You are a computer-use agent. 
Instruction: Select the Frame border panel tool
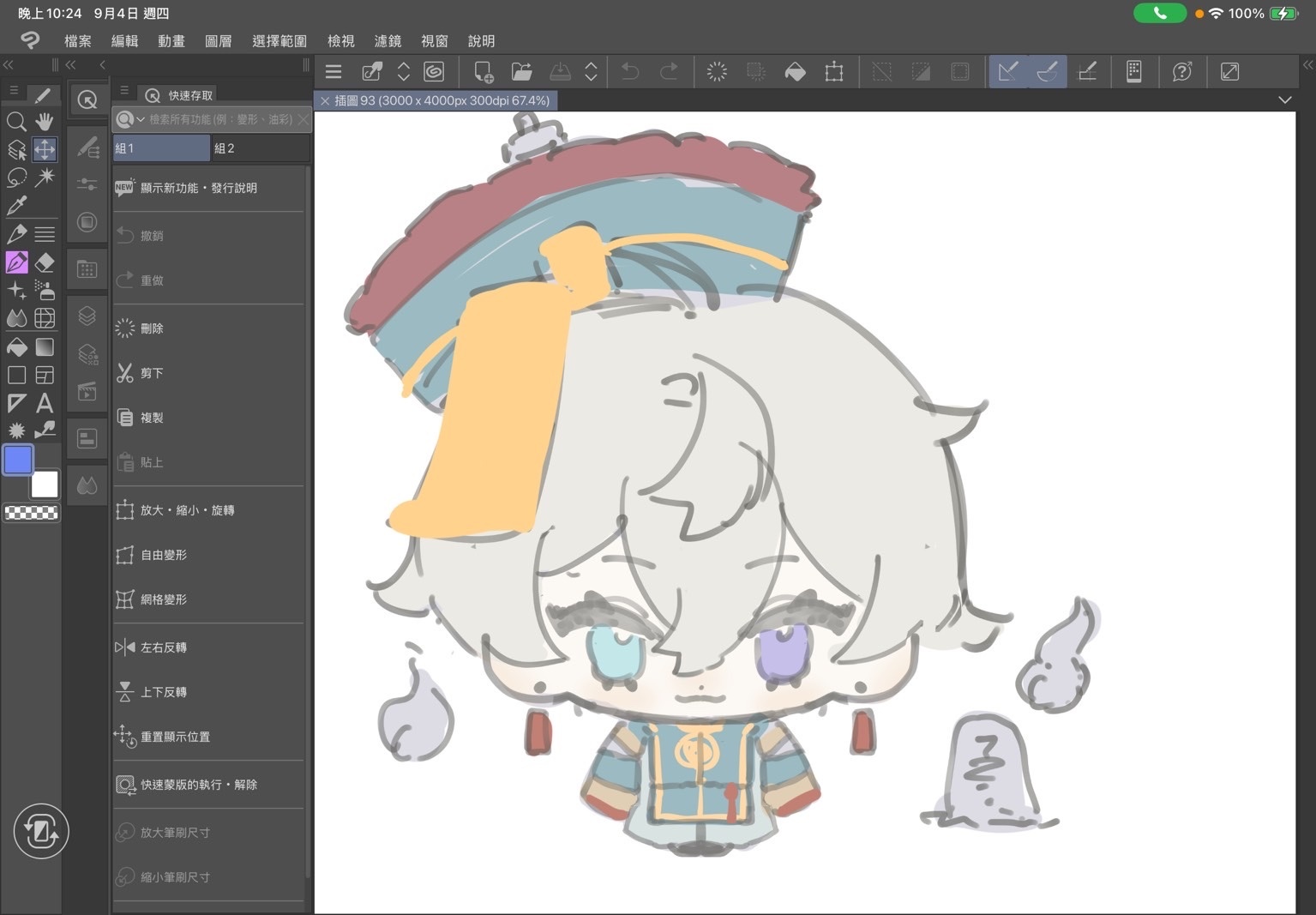tap(45, 375)
